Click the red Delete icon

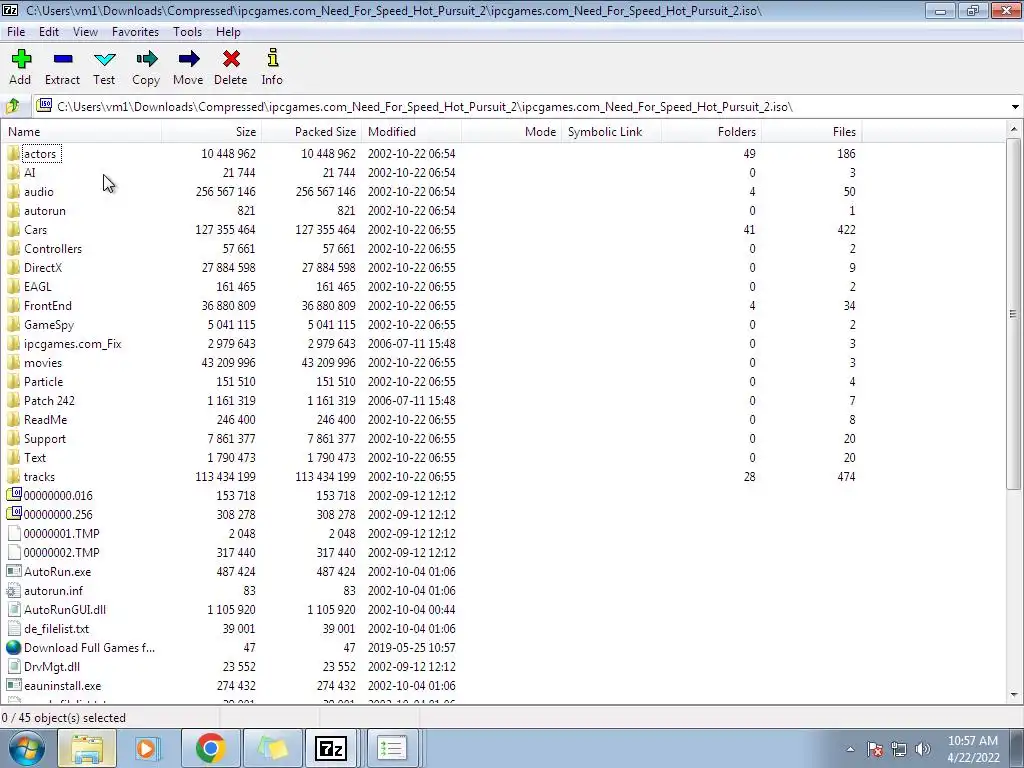click(x=231, y=59)
